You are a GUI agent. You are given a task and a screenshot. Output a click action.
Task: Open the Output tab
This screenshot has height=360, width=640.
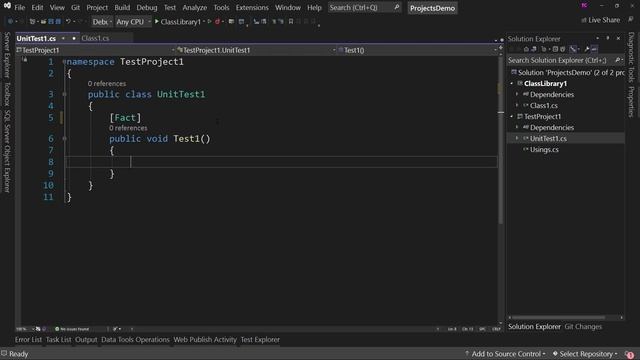click(86, 340)
